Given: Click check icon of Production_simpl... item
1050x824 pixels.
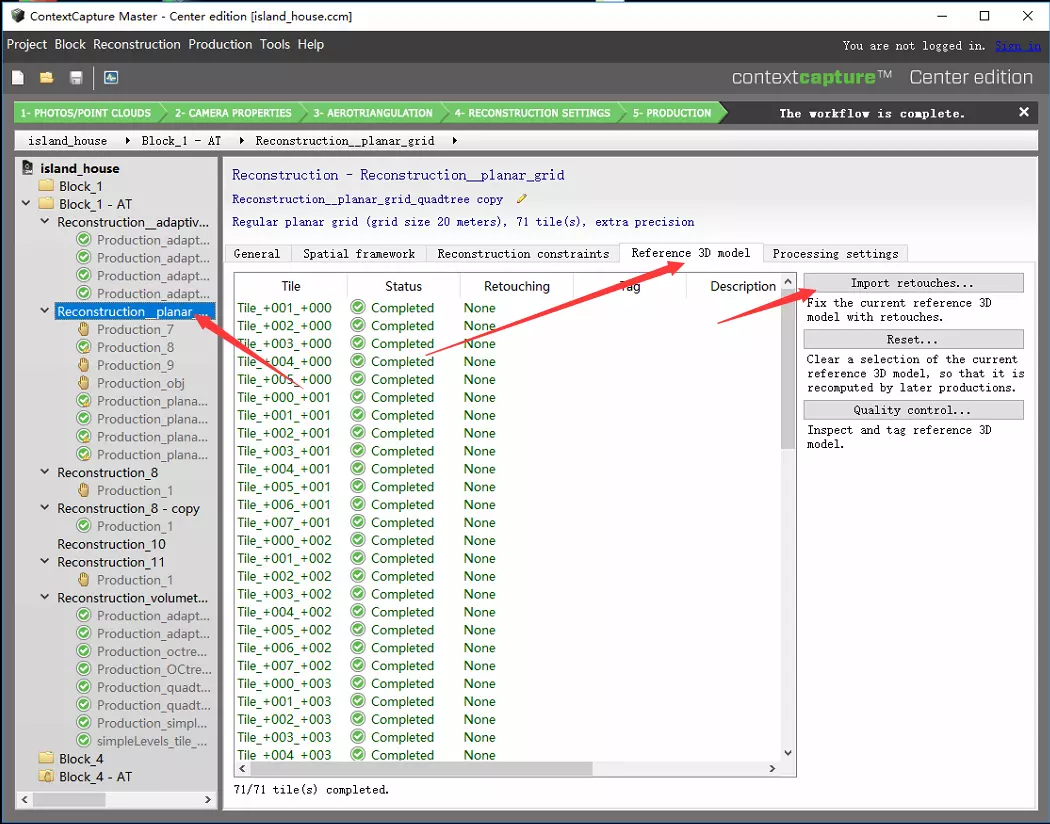Looking at the screenshot, I should click(x=84, y=722).
